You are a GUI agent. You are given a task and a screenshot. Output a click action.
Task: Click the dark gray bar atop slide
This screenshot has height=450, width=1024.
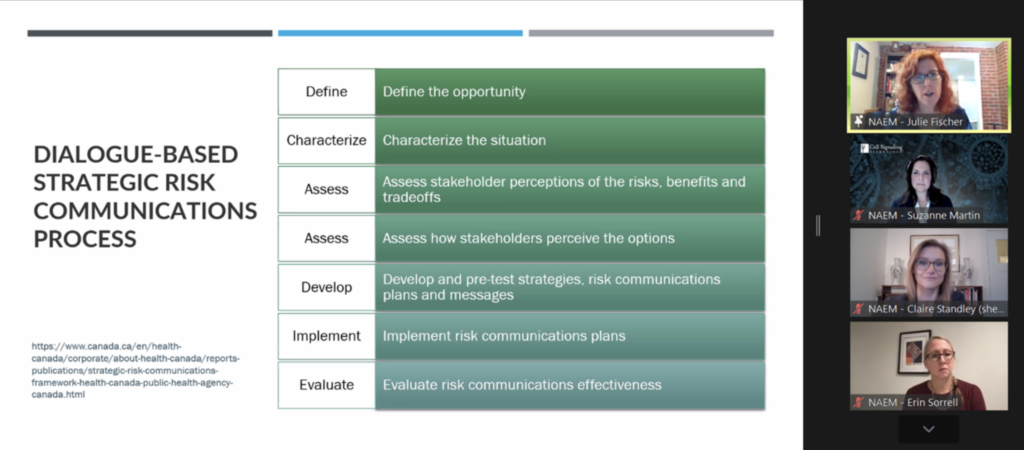(x=150, y=33)
